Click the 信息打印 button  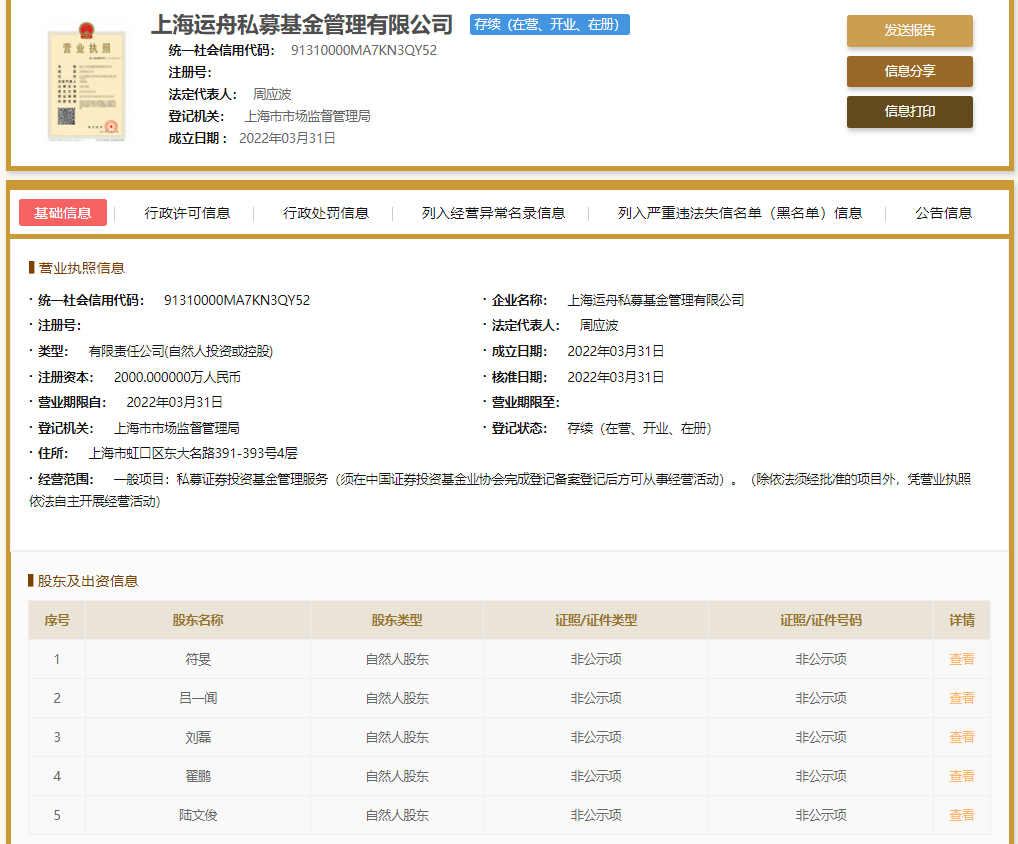[x=909, y=111]
